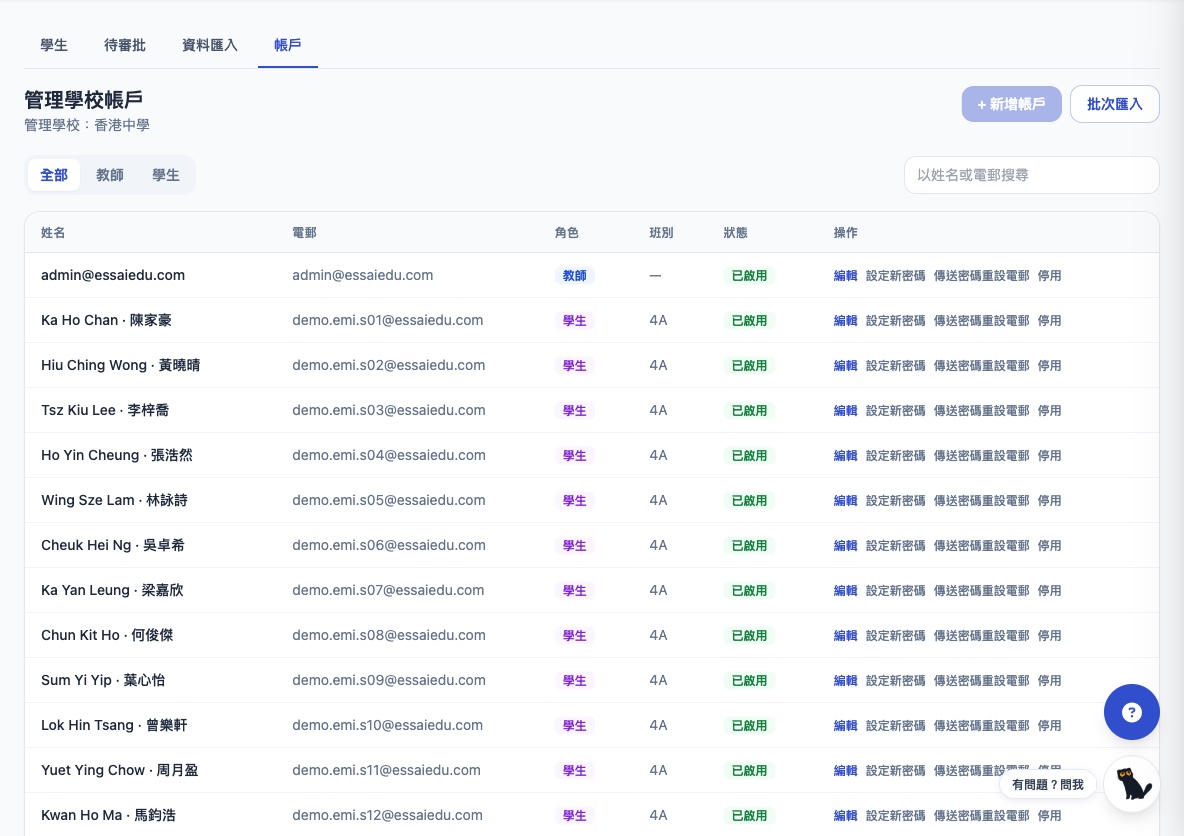The height and width of the screenshot is (836, 1184).
Task: Filter accounts by 學生 role
Action: [165, 175]
